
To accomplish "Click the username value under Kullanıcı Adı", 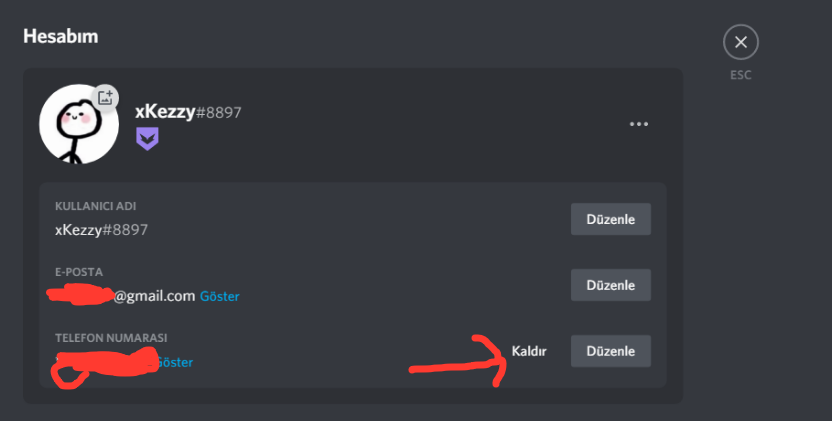I will click(x=101, y=229).
